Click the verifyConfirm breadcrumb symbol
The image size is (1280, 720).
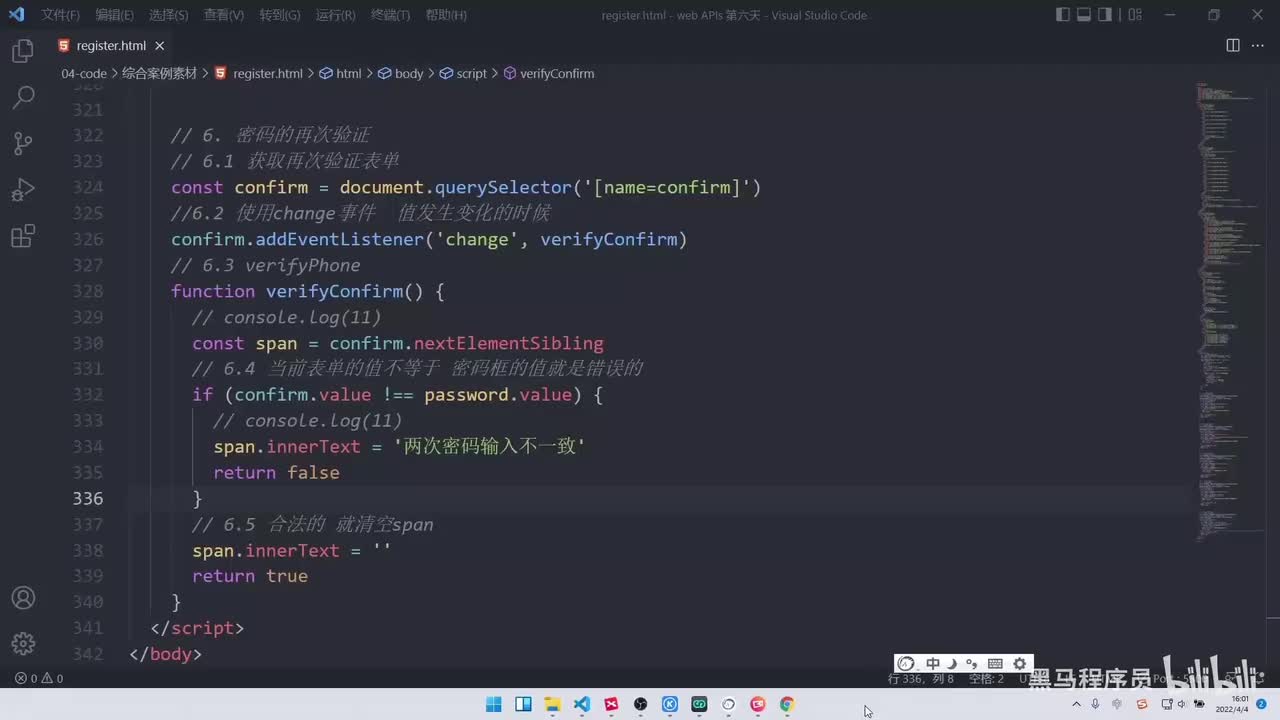click(548, 74)
